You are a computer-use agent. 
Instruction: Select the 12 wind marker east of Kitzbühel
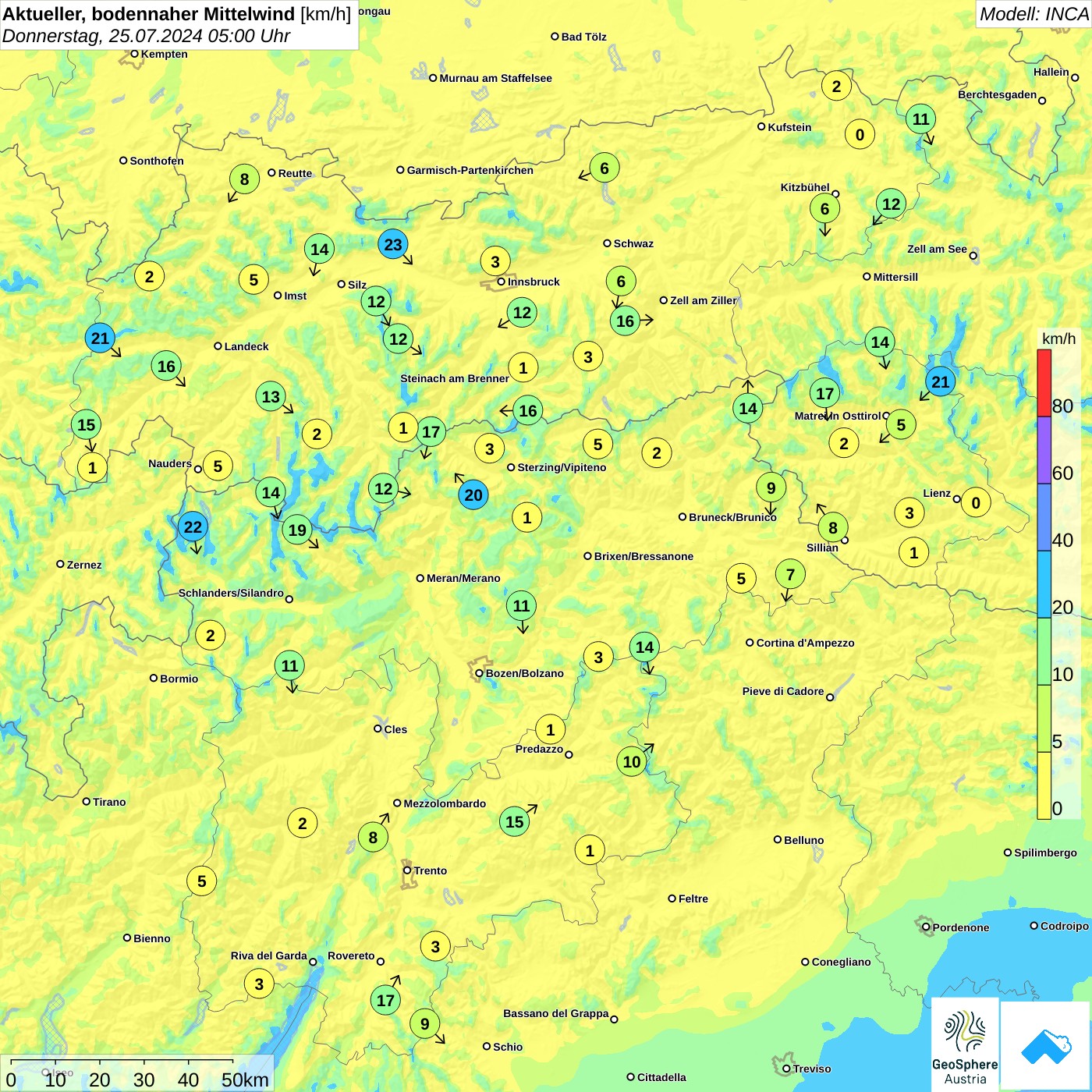pyautogui.click(x=891, y=204)
